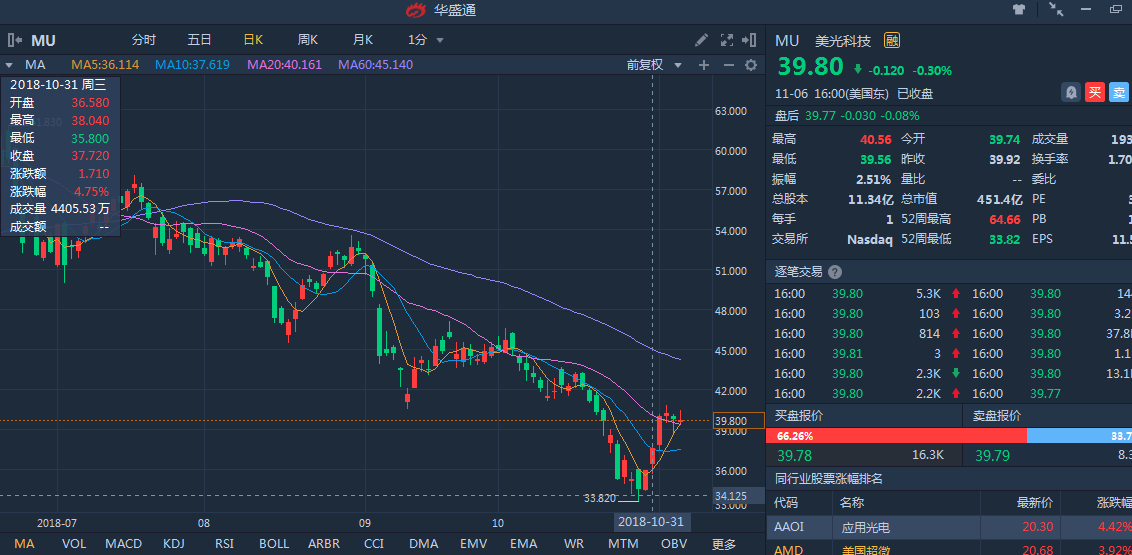This screenshot has height=555, width=1132.
Task: Collapse the right quote panel
Action: click(x=751, y=40)
